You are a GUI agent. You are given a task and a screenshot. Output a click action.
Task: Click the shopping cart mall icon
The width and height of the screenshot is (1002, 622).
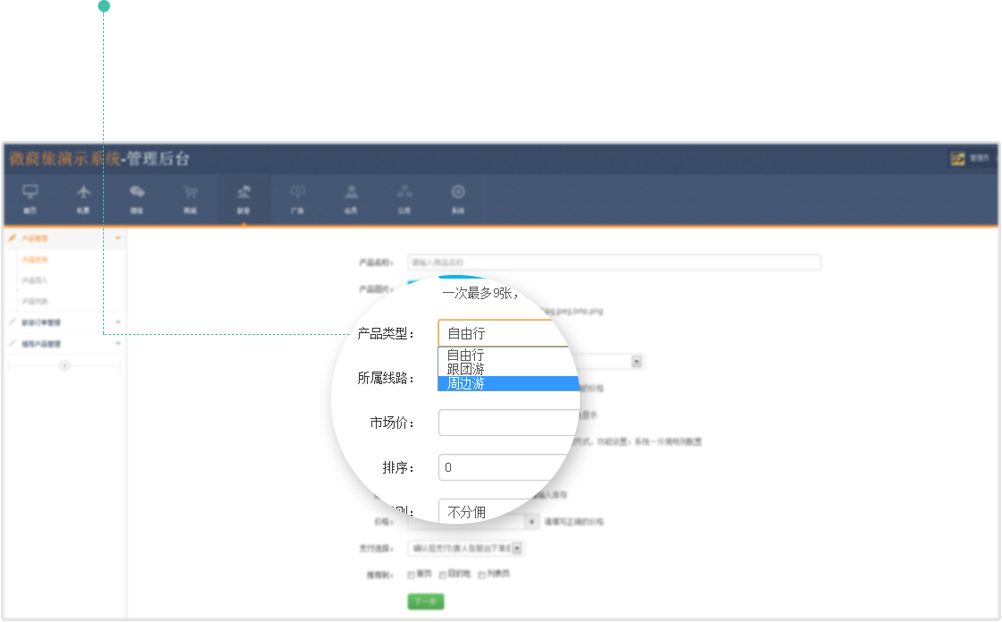coord(190,192)
